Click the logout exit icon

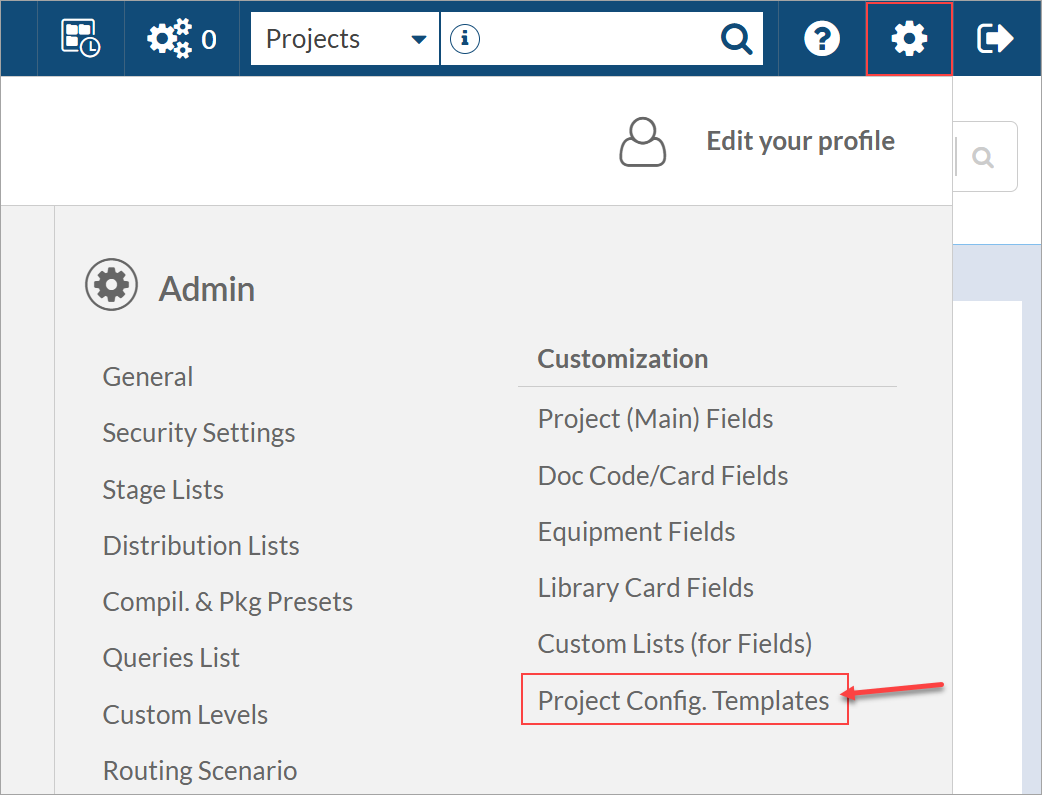[995, 39]
